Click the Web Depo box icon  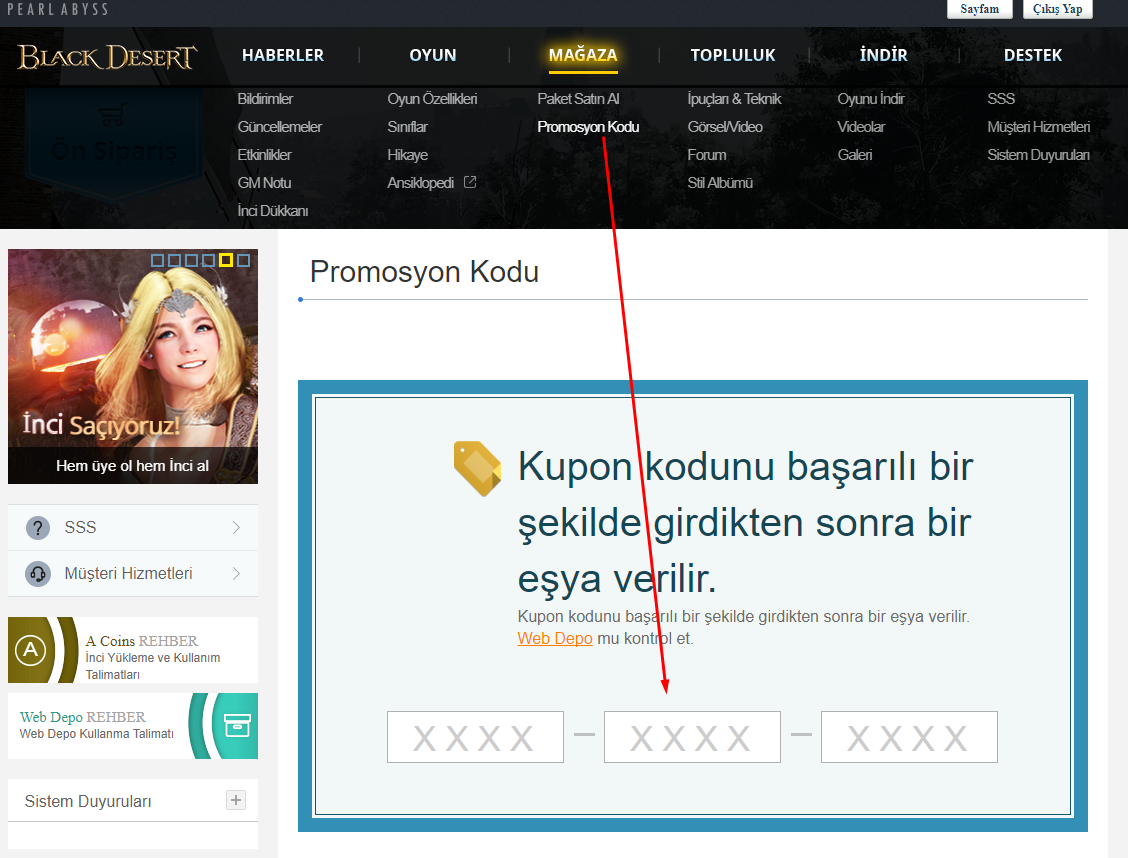237,726
